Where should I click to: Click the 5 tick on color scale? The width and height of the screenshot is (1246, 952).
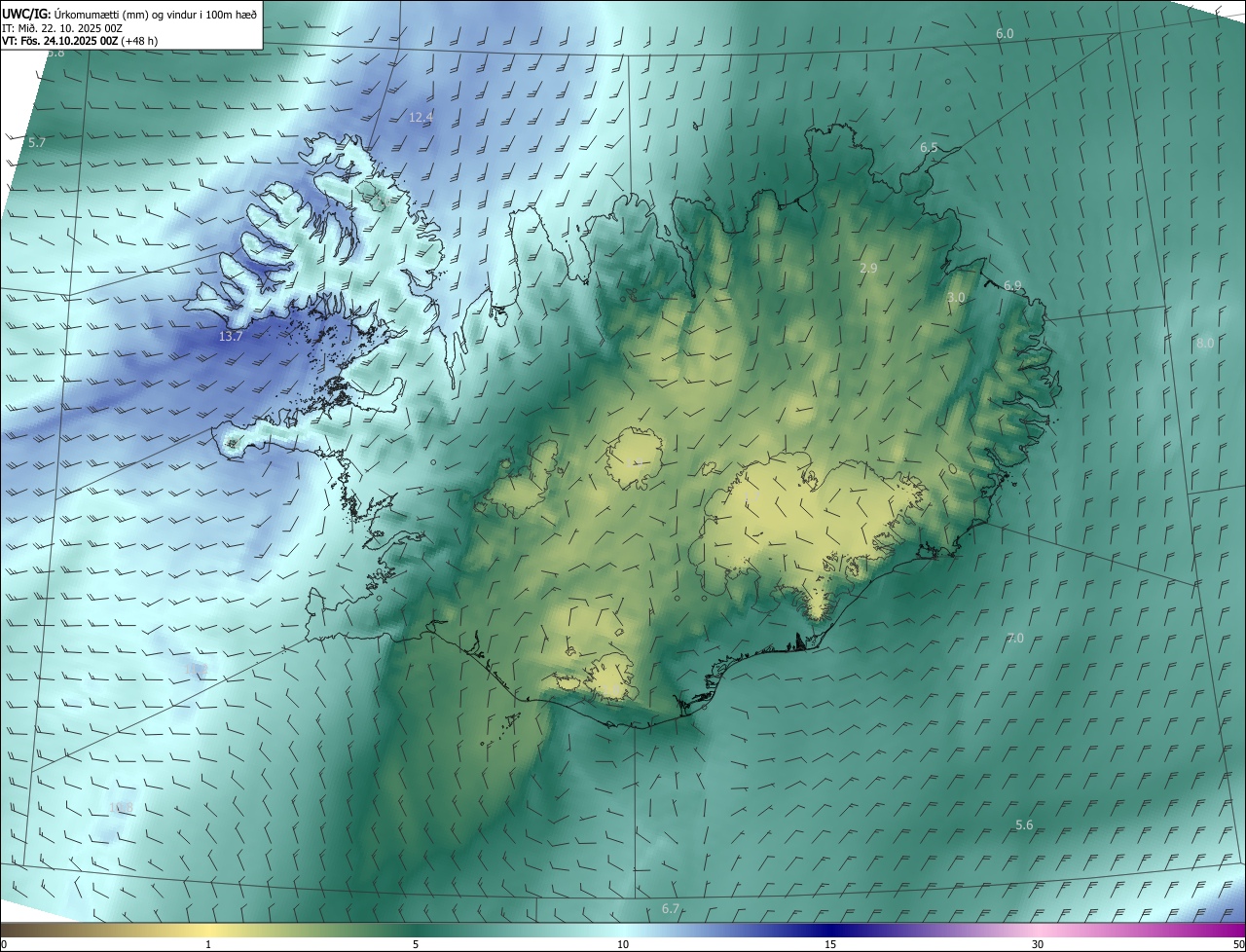point(416,944)
